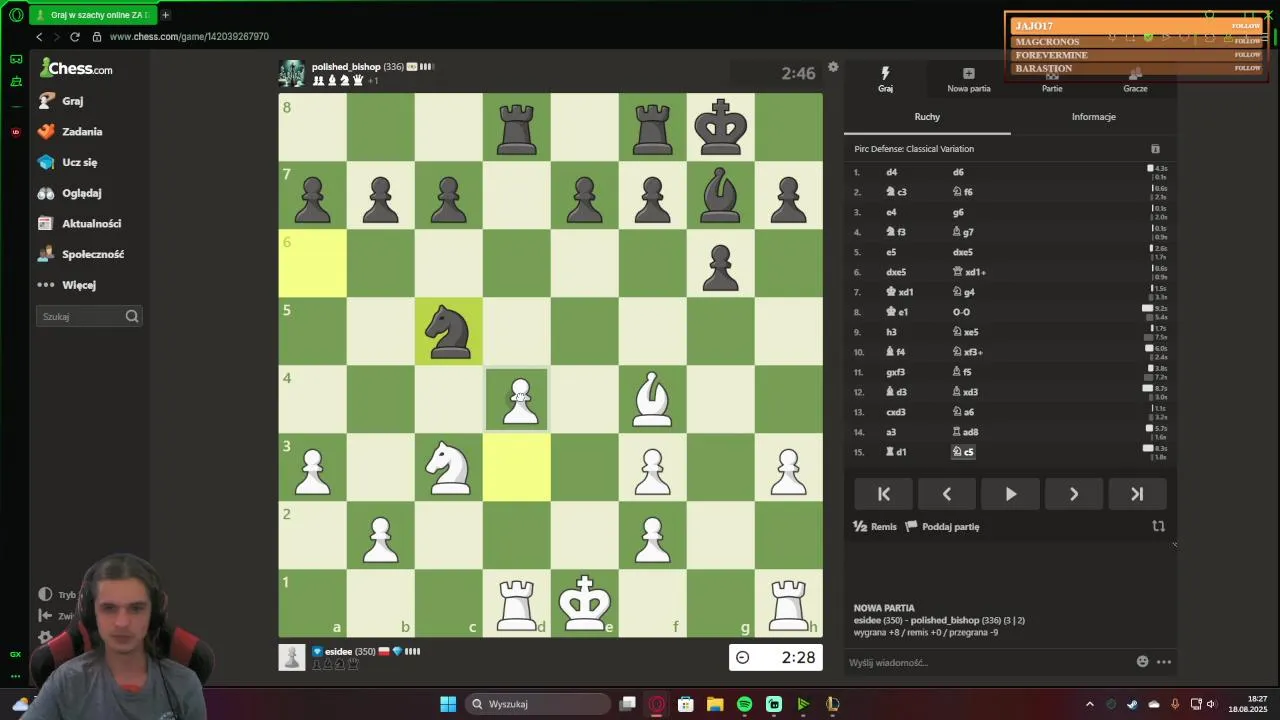Viewport: 1280px width, 720px height.
Task: Open the Nowa partia tab
Action: coord(968,80)
